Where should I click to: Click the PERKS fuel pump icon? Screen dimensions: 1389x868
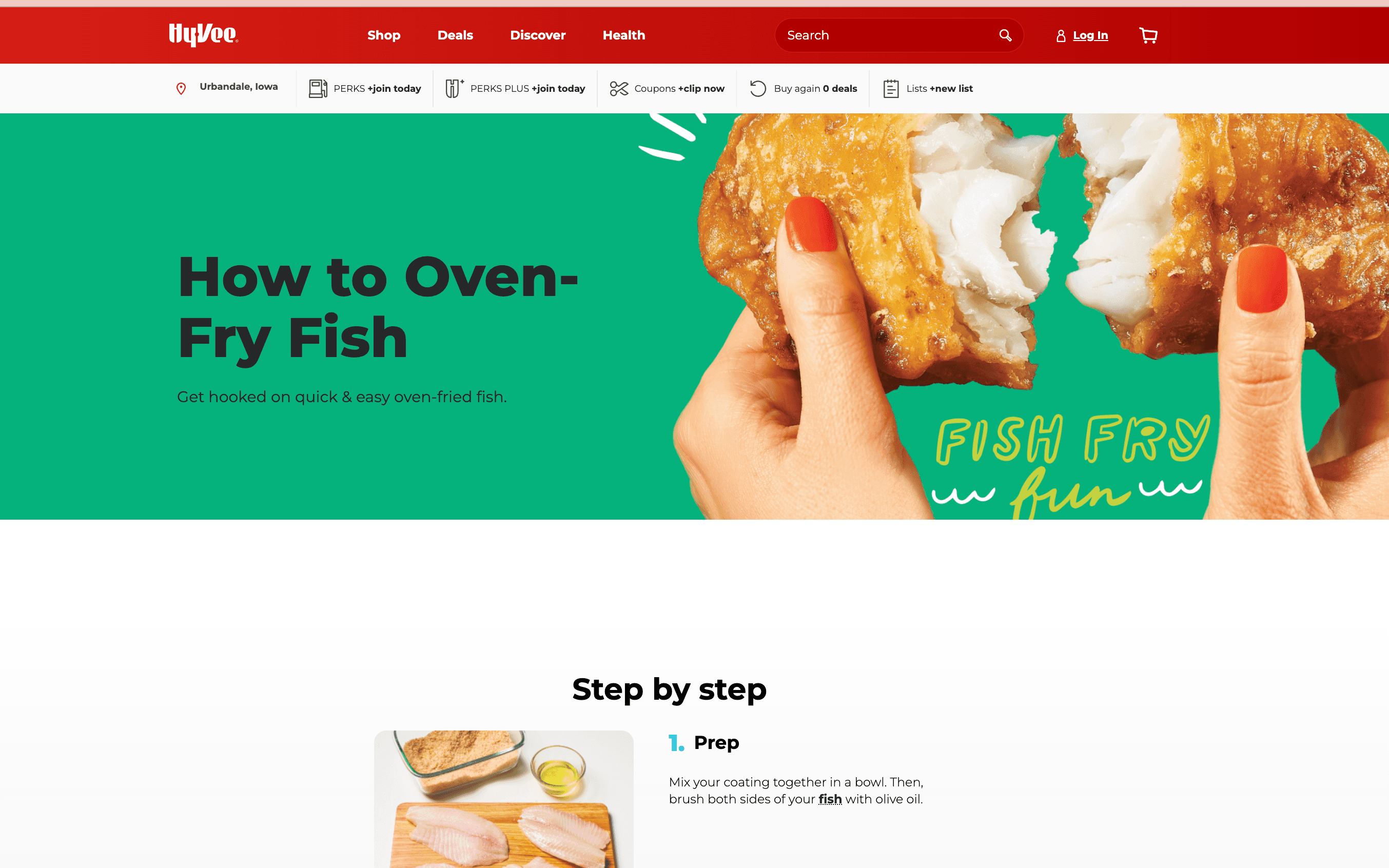pos(318,88)
